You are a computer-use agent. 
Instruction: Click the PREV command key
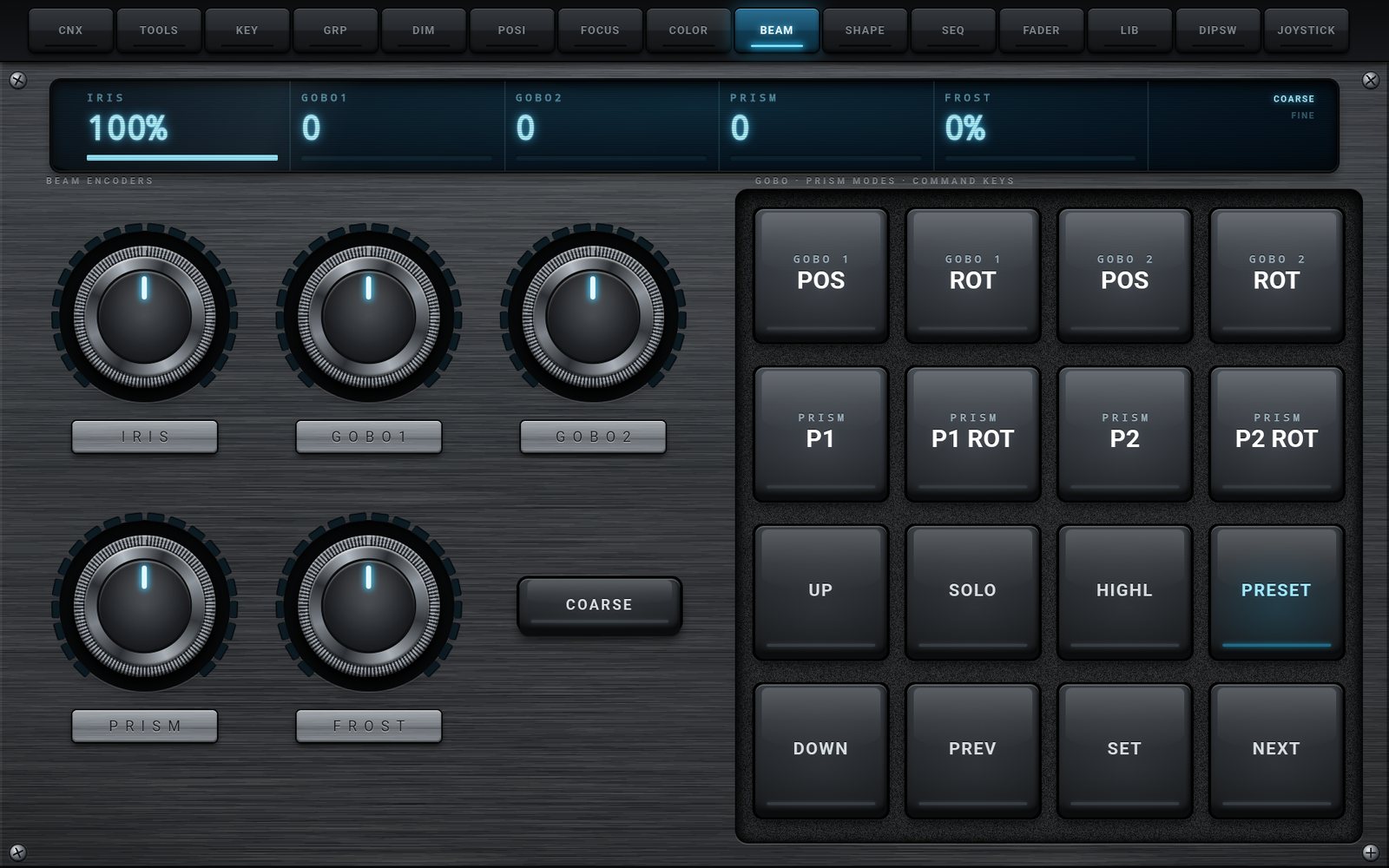(972, 749)
